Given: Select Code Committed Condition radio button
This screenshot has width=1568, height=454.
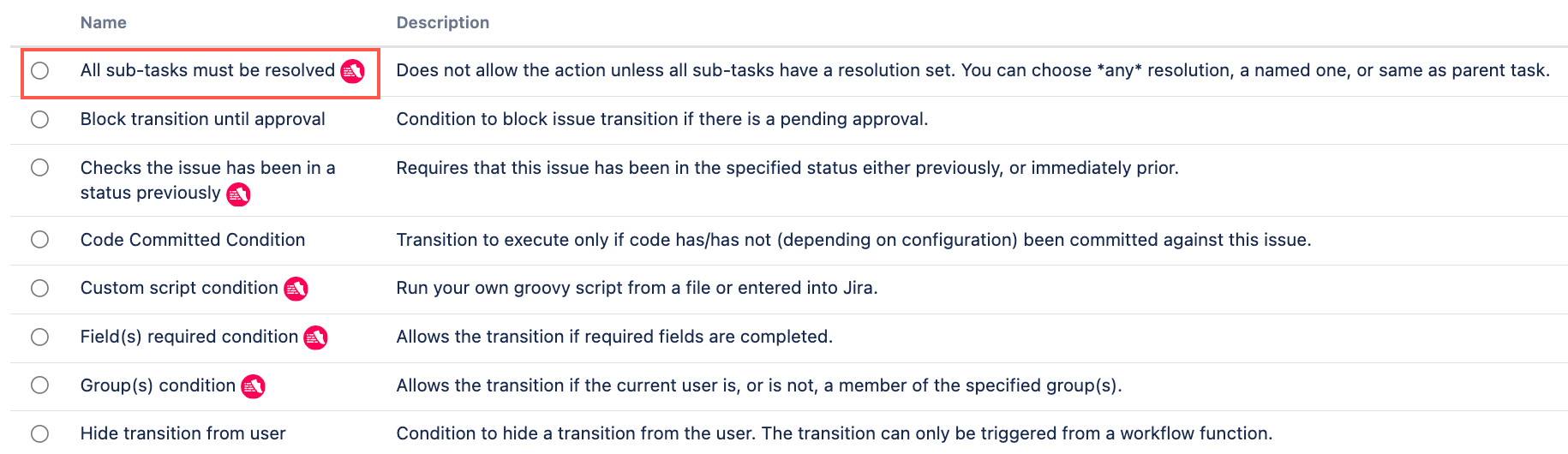Looking at the screenshot, I should tap(40, 239).
